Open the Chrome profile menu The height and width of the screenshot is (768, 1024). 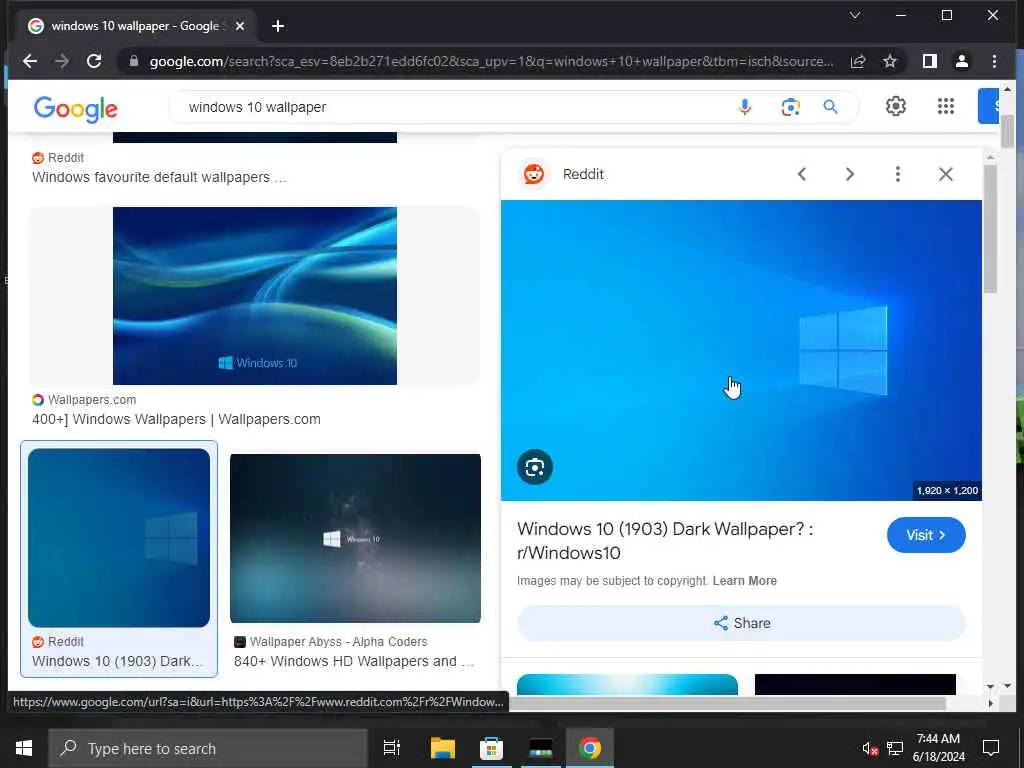pos(961,61)
